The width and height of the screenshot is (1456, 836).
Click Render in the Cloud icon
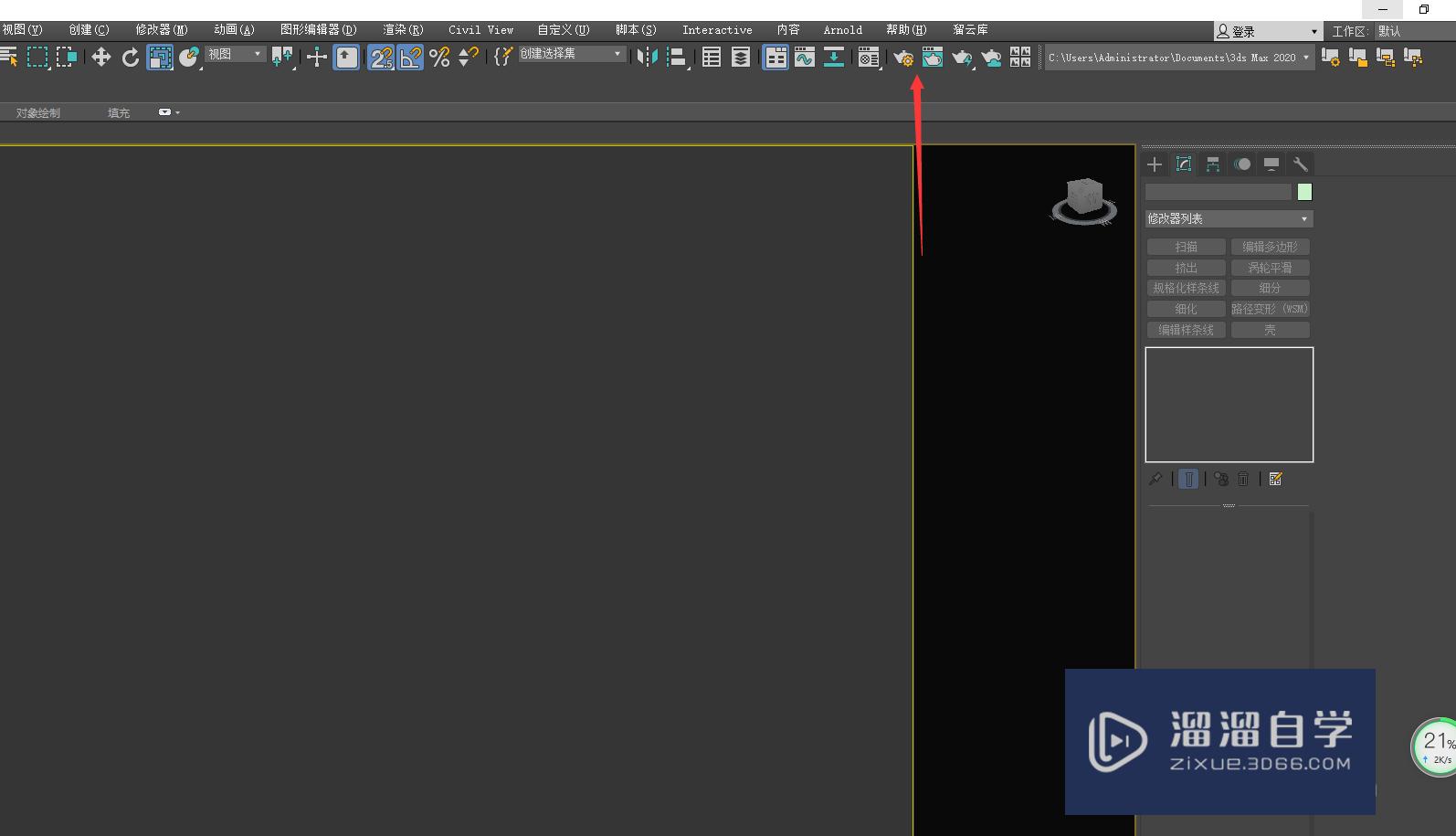pyautogui.click(x=991, y=58)
